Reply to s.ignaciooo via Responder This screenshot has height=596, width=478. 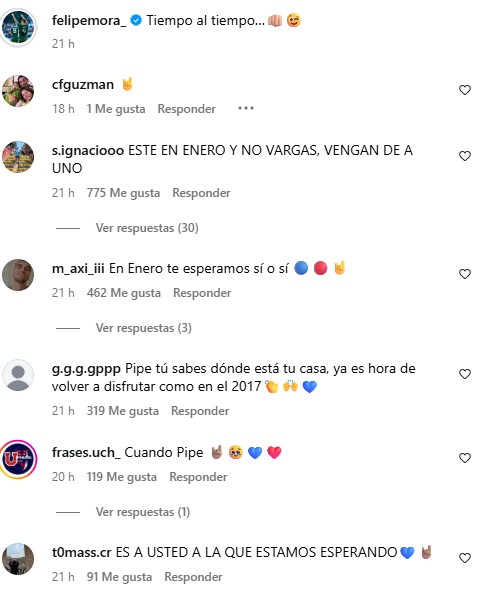tap(201, 193)
